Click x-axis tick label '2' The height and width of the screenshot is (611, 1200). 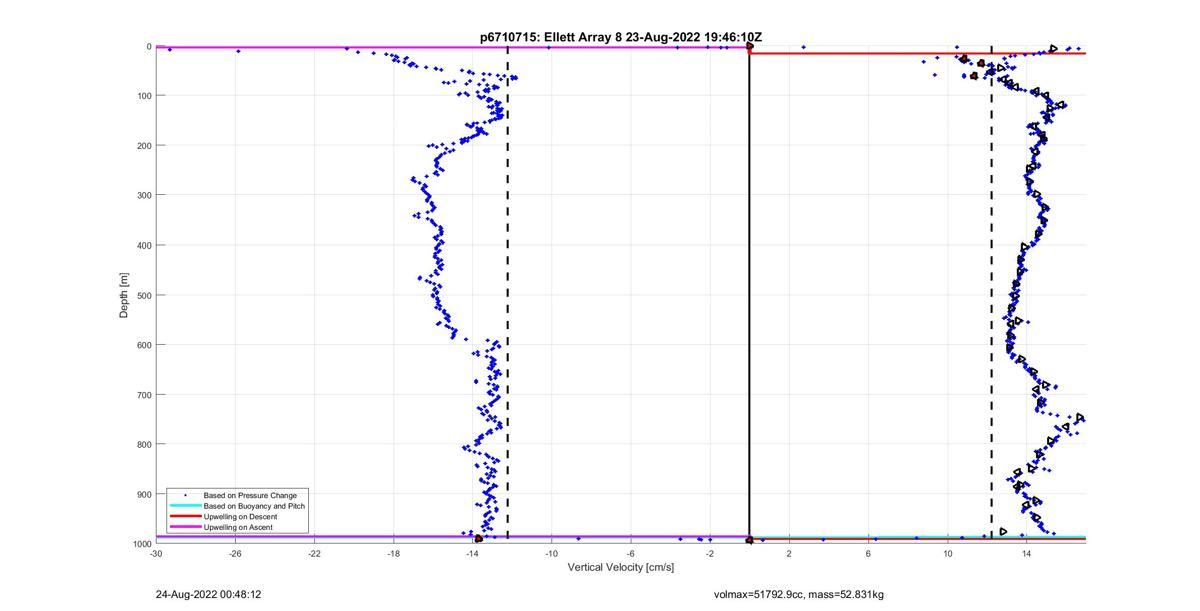(x=789, y=553)
